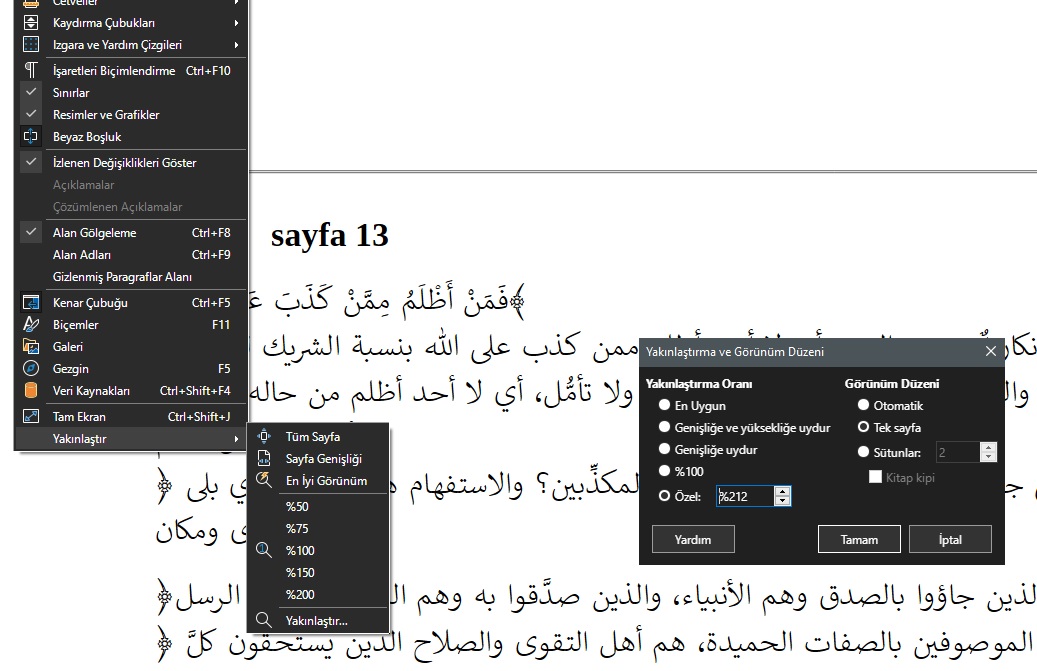Click the pilcrow formatting marks icon

[x=30, y=70]
